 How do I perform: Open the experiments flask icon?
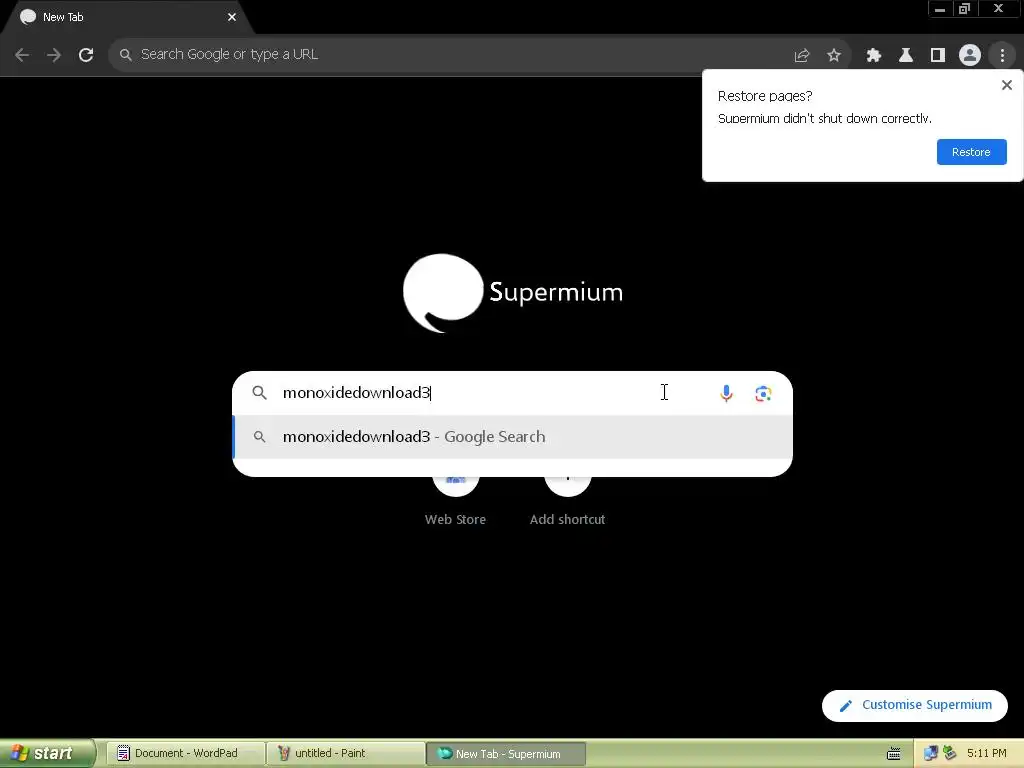[906, 56]
